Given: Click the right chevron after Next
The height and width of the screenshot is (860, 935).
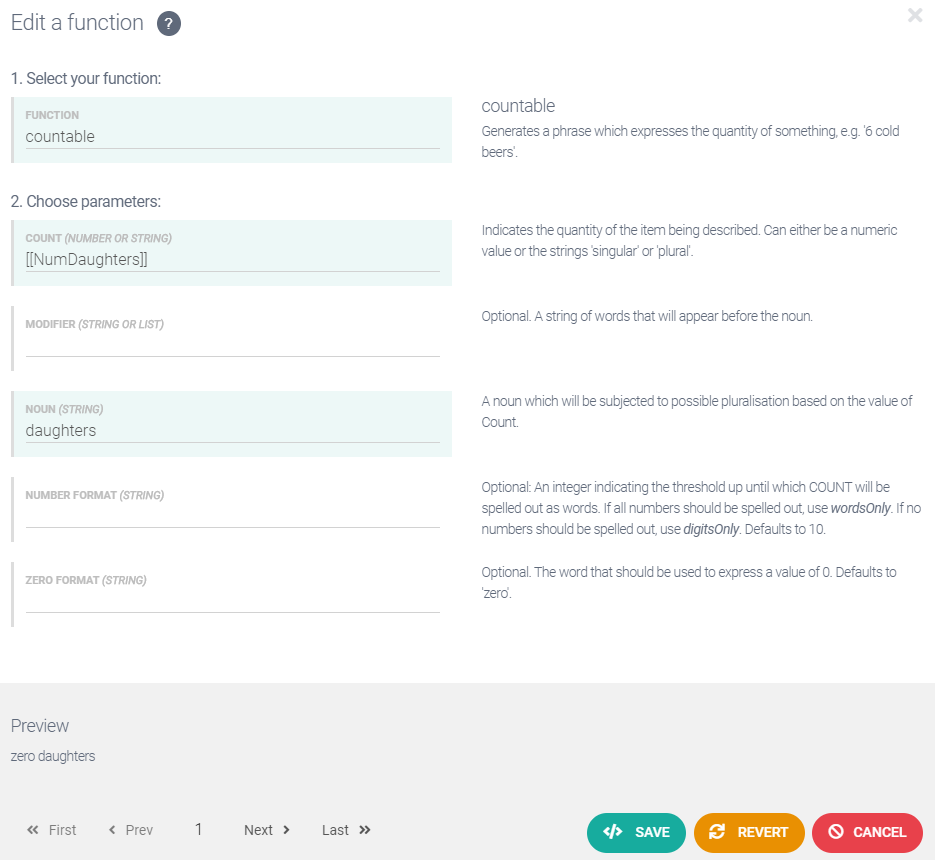Looking at the screenshot, I should pyautogui.click(x=287, y=830).
